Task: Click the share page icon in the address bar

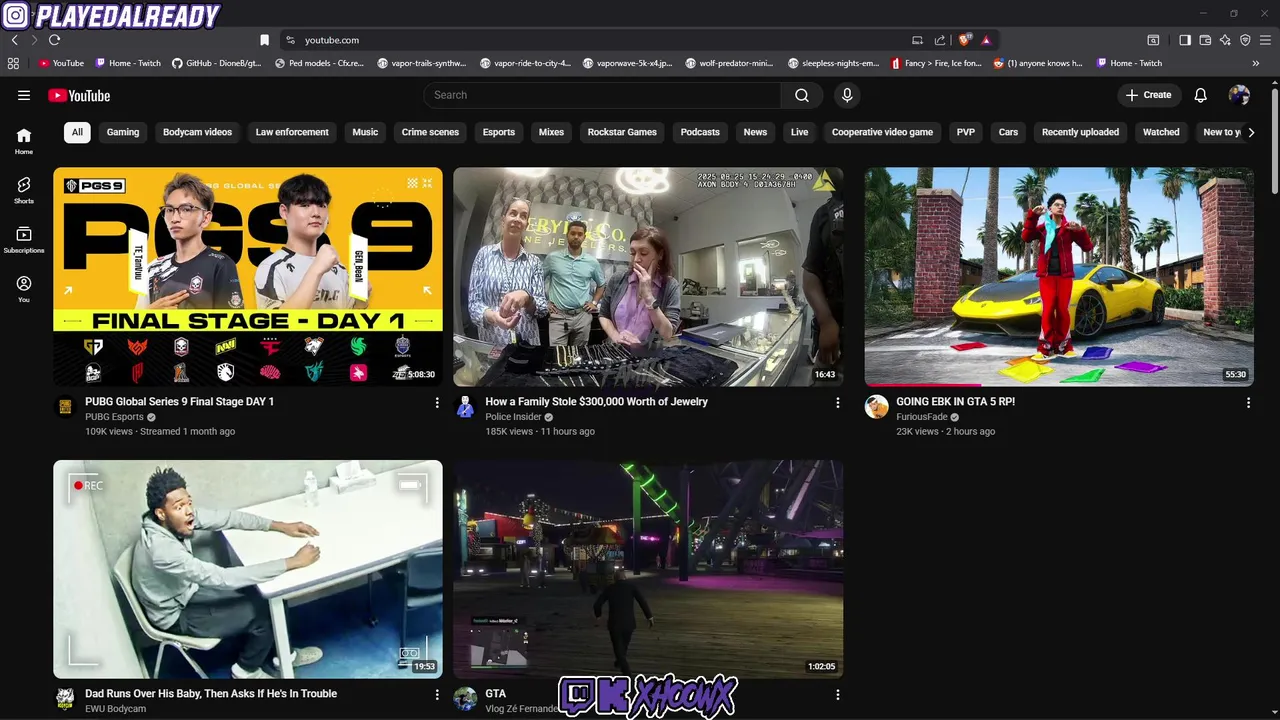Action: pos(940,40)
